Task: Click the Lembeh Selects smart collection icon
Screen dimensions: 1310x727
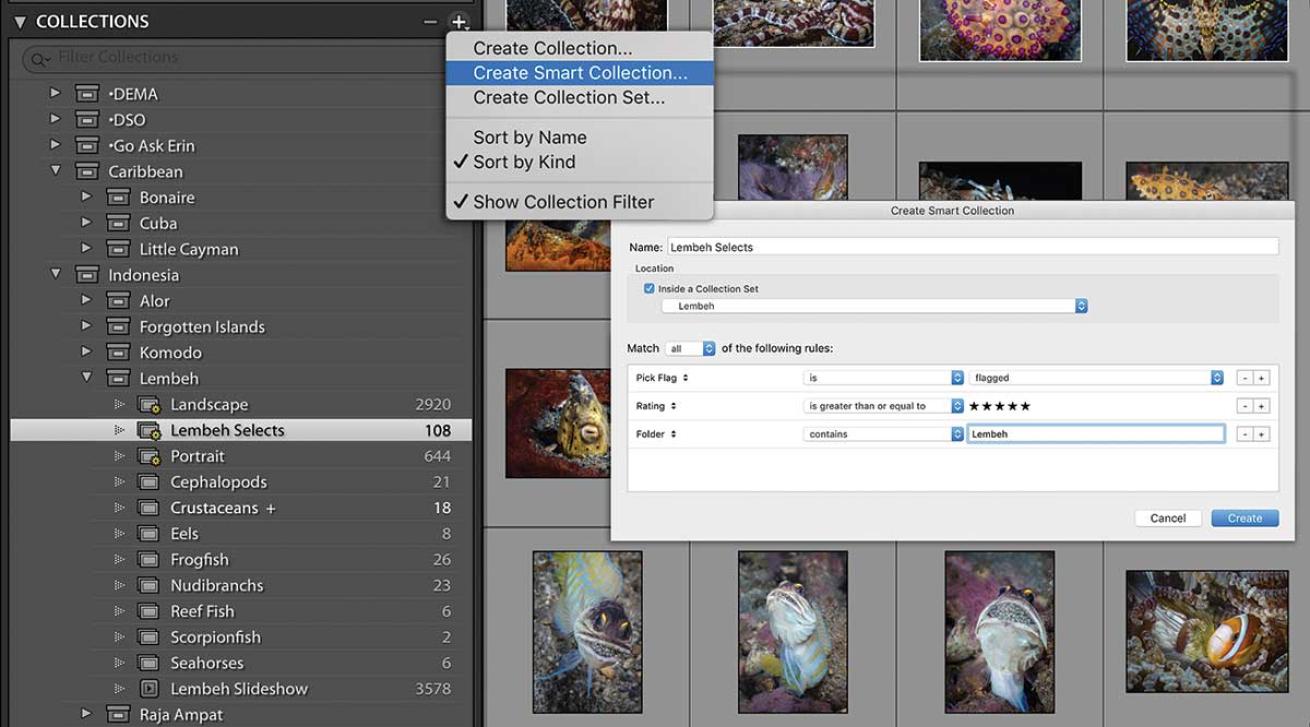Action: (149, 431)
